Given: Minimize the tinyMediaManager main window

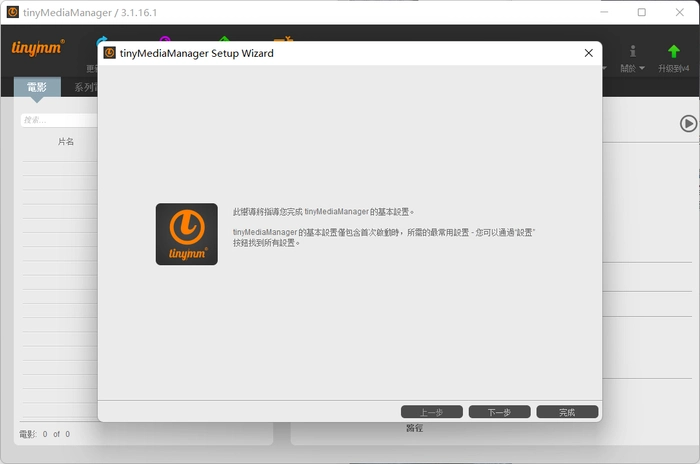Looking at the screenshot, I should tap(604, 12).
